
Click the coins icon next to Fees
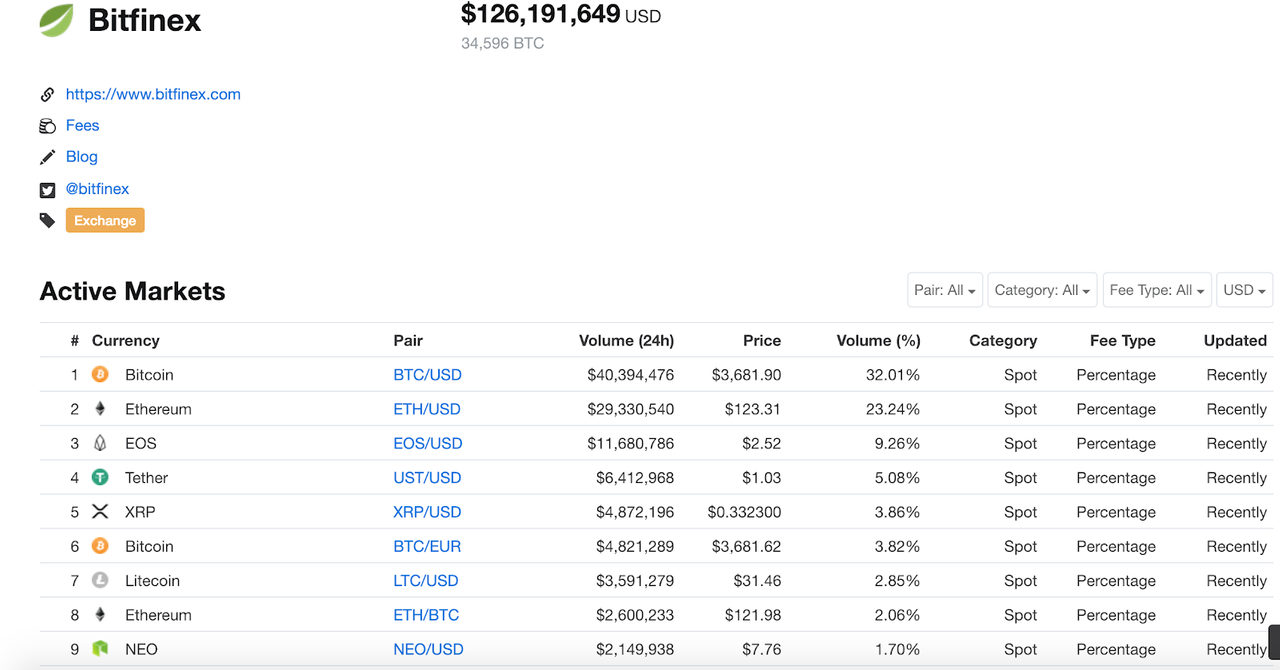pos(47,126)
